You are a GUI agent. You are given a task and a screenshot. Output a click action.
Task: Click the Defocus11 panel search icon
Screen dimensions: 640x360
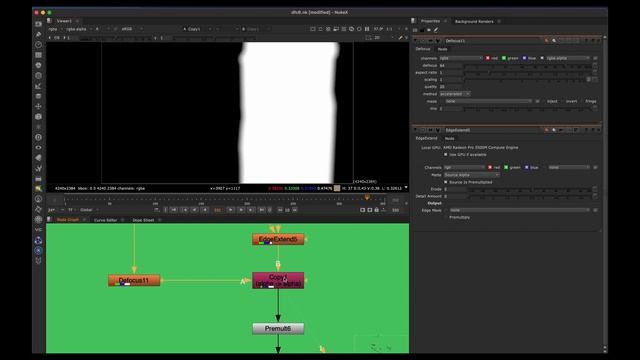click(554, 41)
